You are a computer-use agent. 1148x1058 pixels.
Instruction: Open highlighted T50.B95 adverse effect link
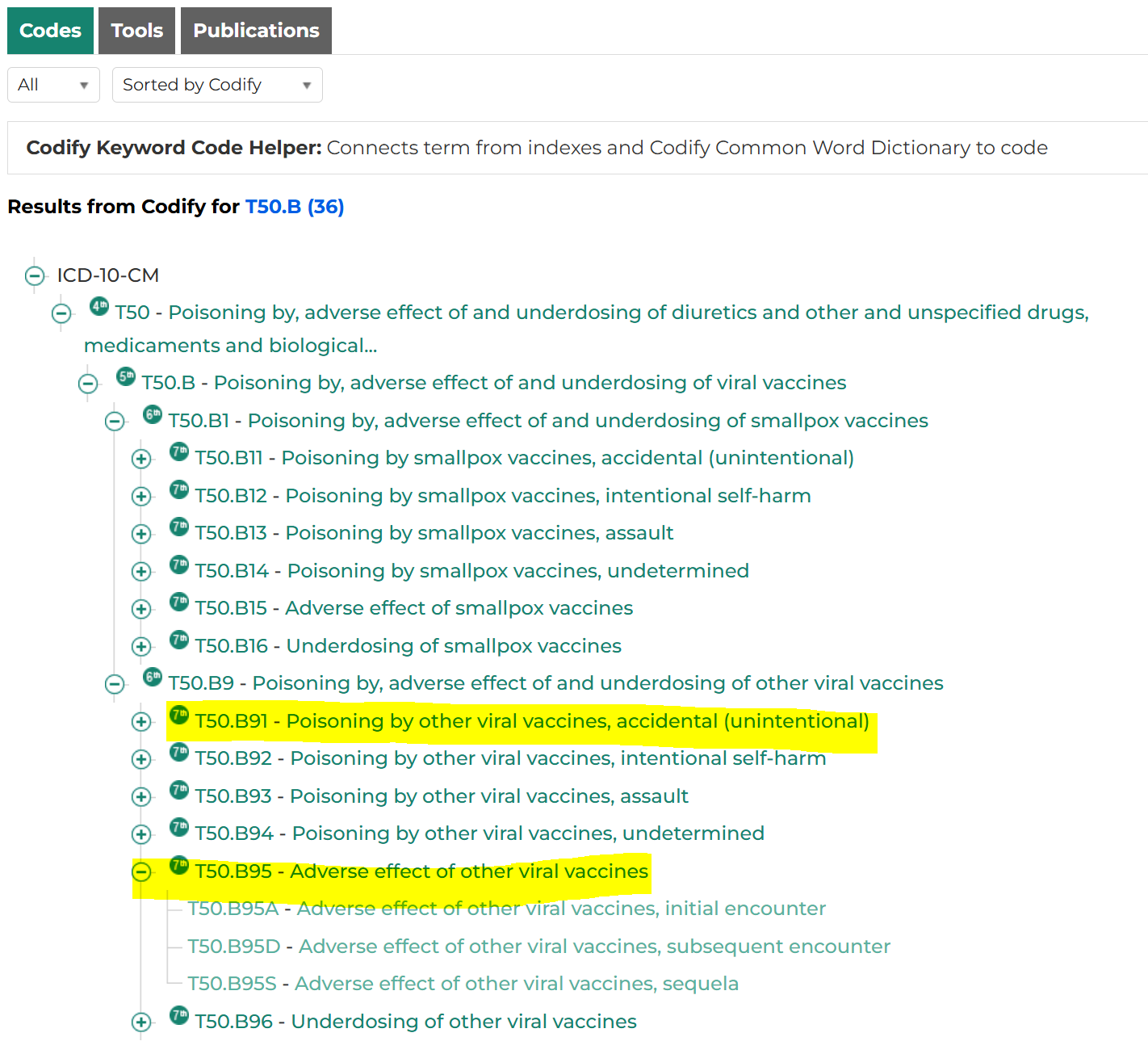point(421,871)
